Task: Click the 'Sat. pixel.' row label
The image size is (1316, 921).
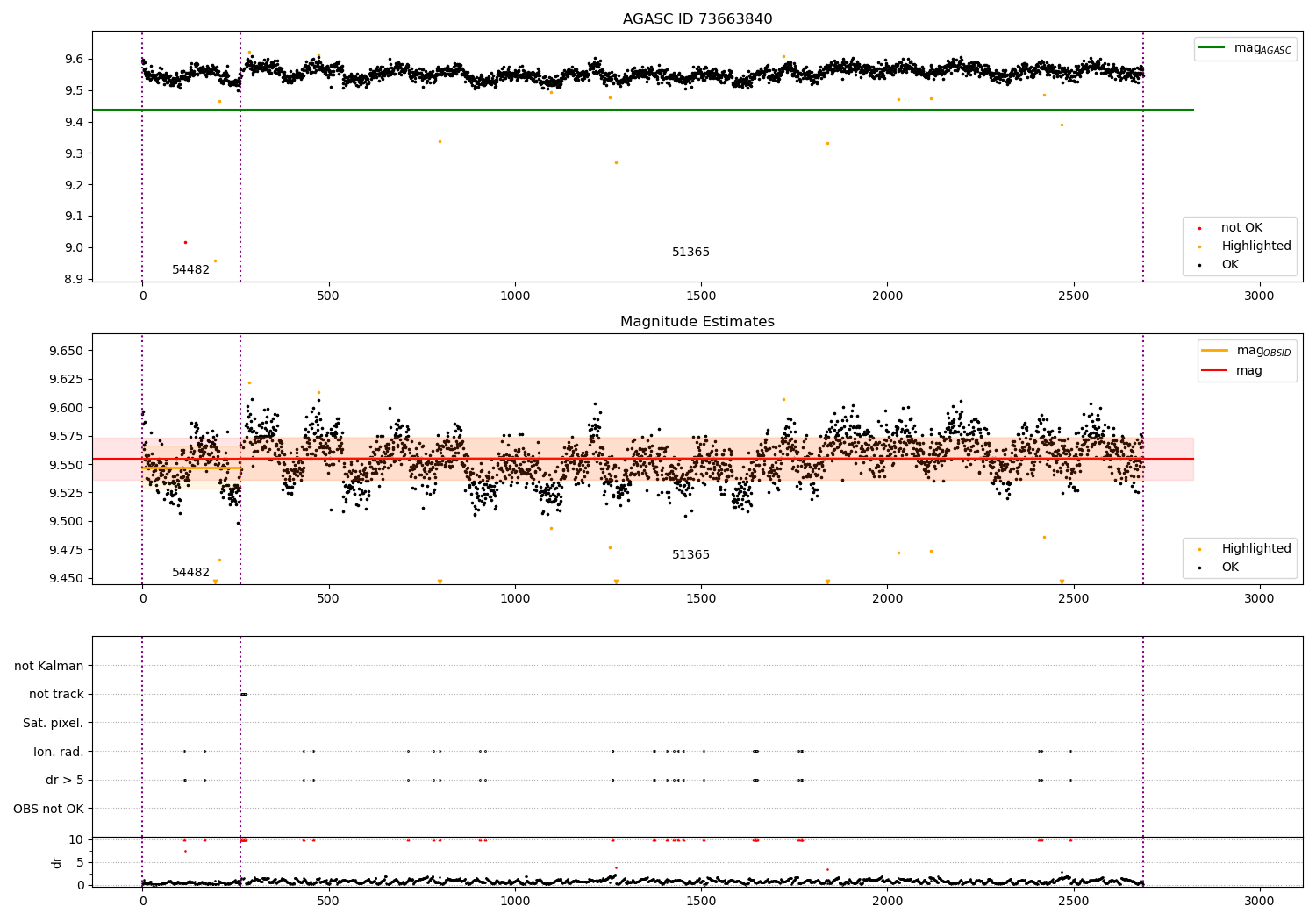Action: pyautogui.click(x=54, y=724)
